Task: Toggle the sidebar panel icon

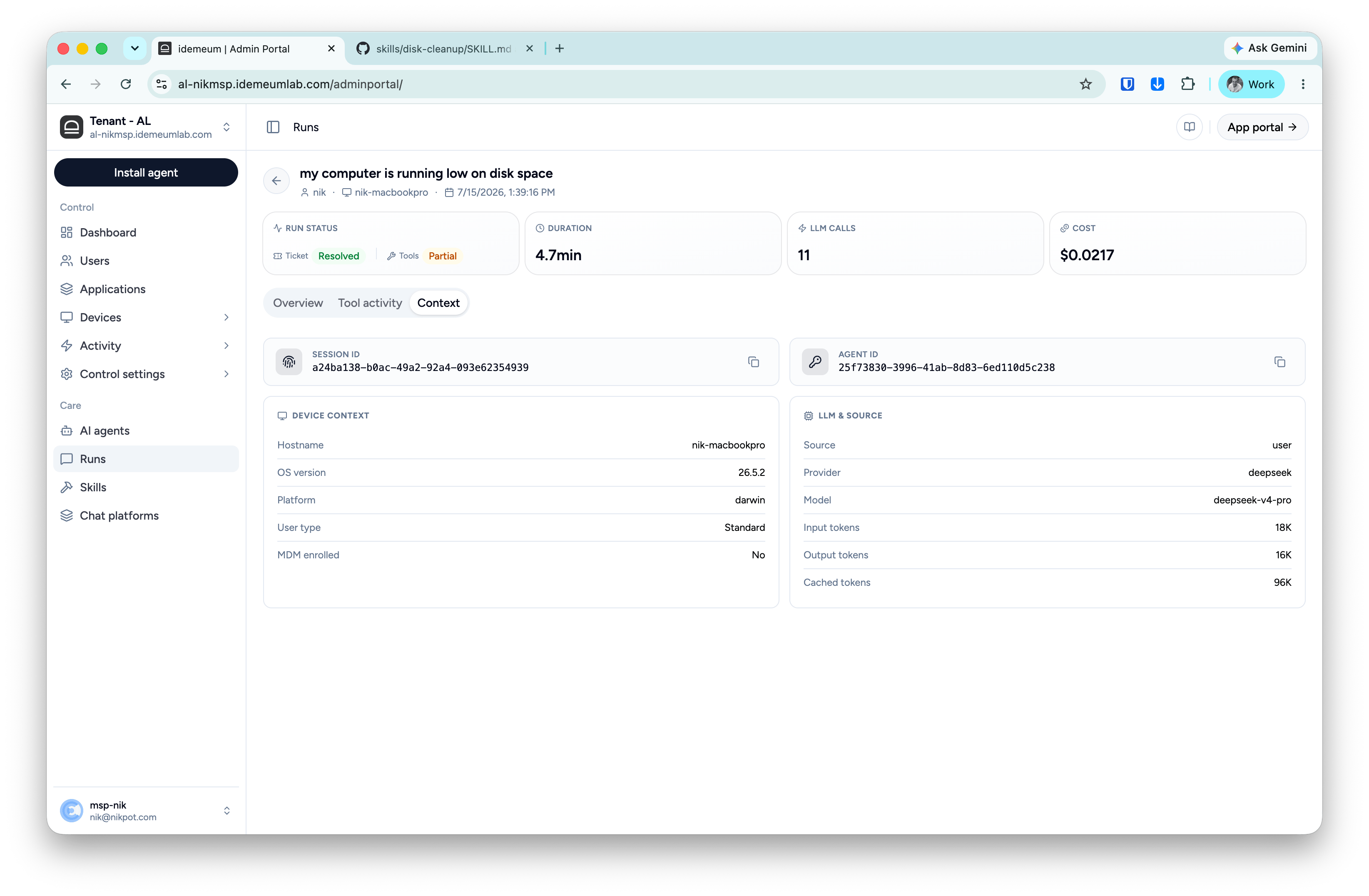Action: click(273, 127)
